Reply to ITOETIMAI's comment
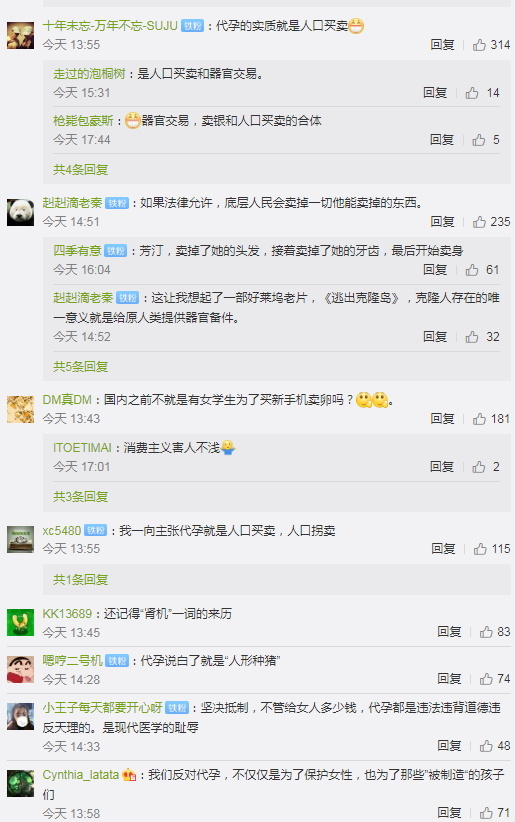 click(442, 467)
